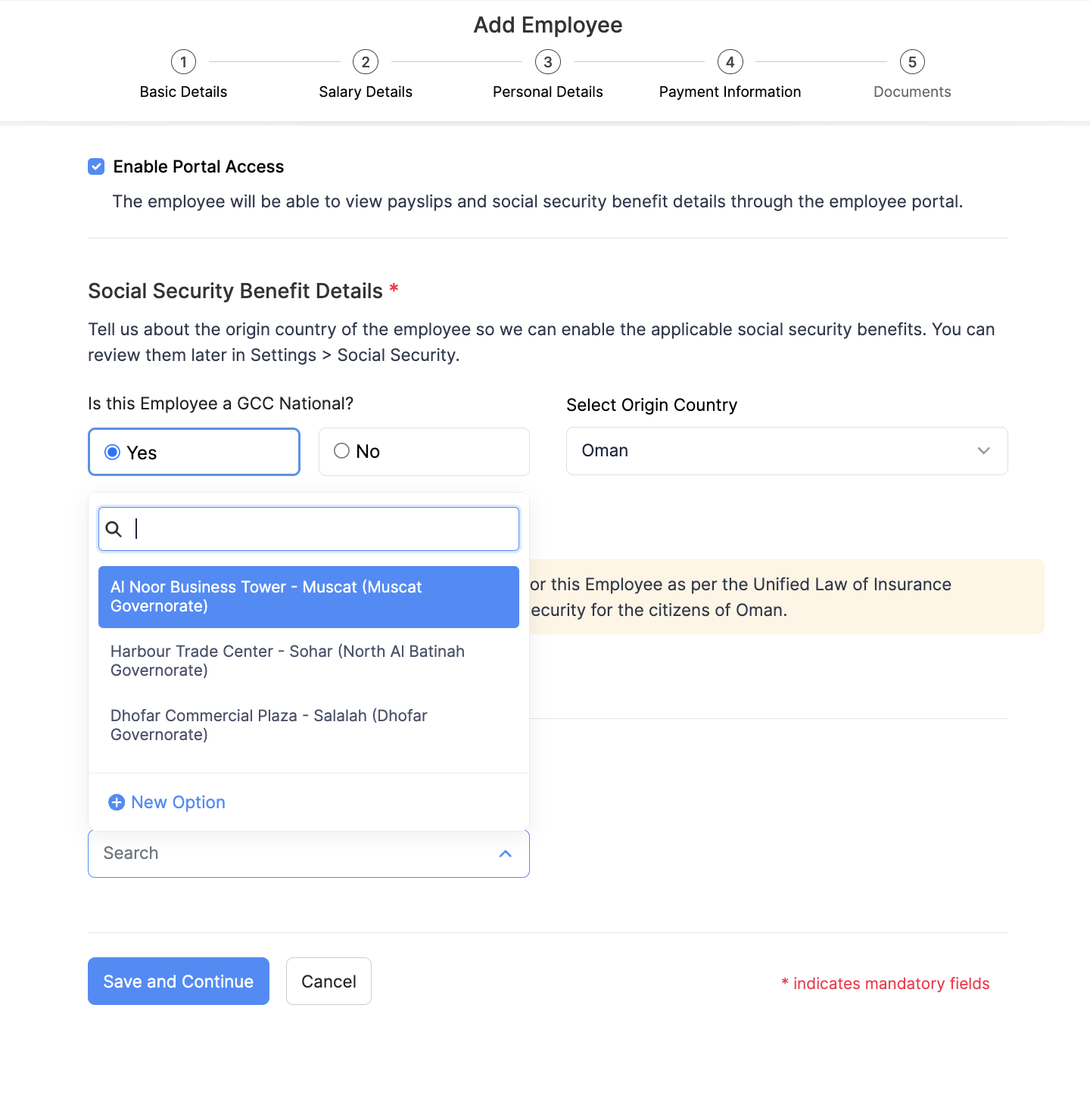This screenshot has width=1090, height=1120.
Task: Click the Cancel button
Action: (x=329, y=982)
